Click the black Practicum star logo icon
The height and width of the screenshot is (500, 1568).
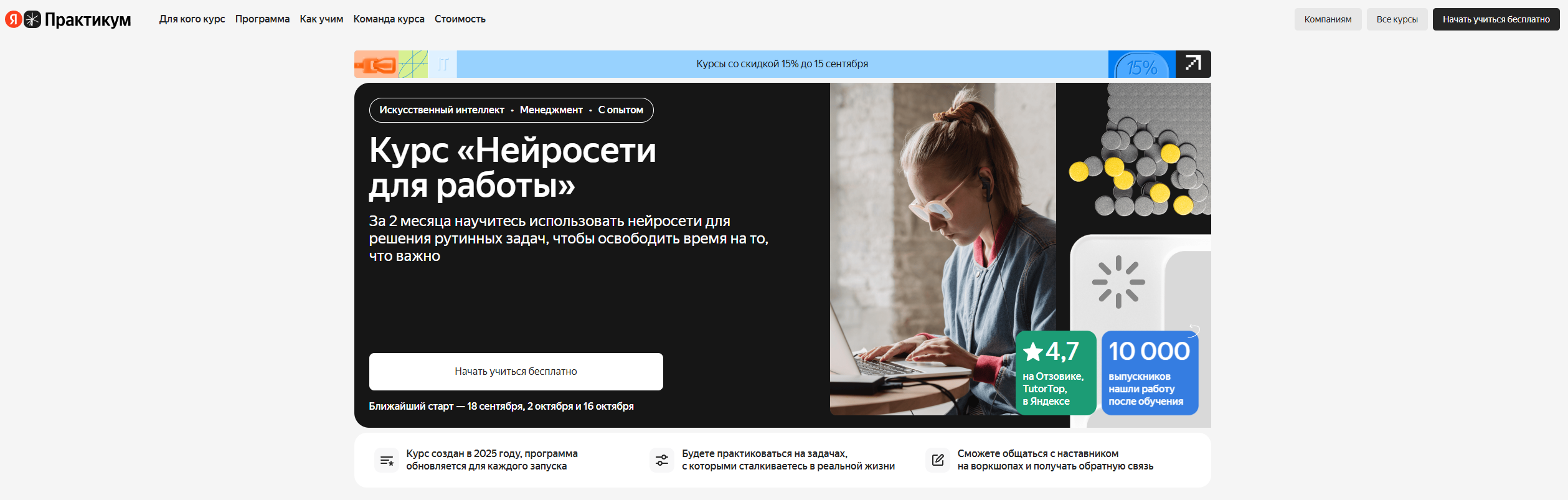tap(32, 19)
